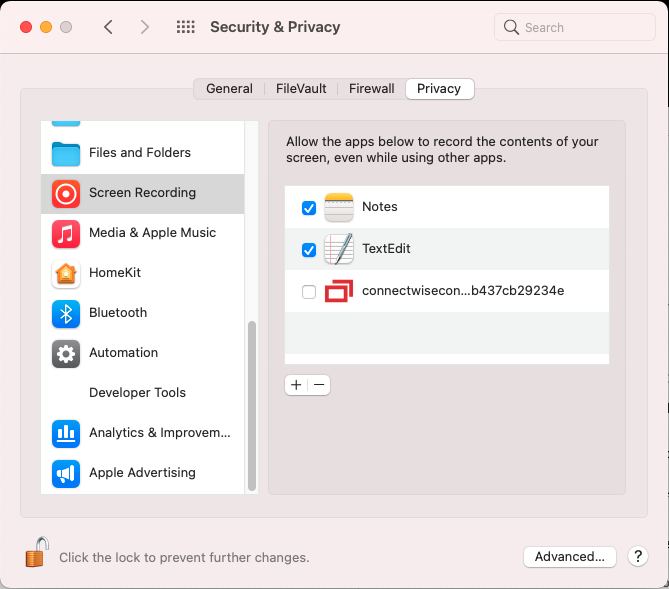Viewport: 669px width, 589px height.
Task: Select the Analytics & Improvements chart icon
Action: point(66,433)
